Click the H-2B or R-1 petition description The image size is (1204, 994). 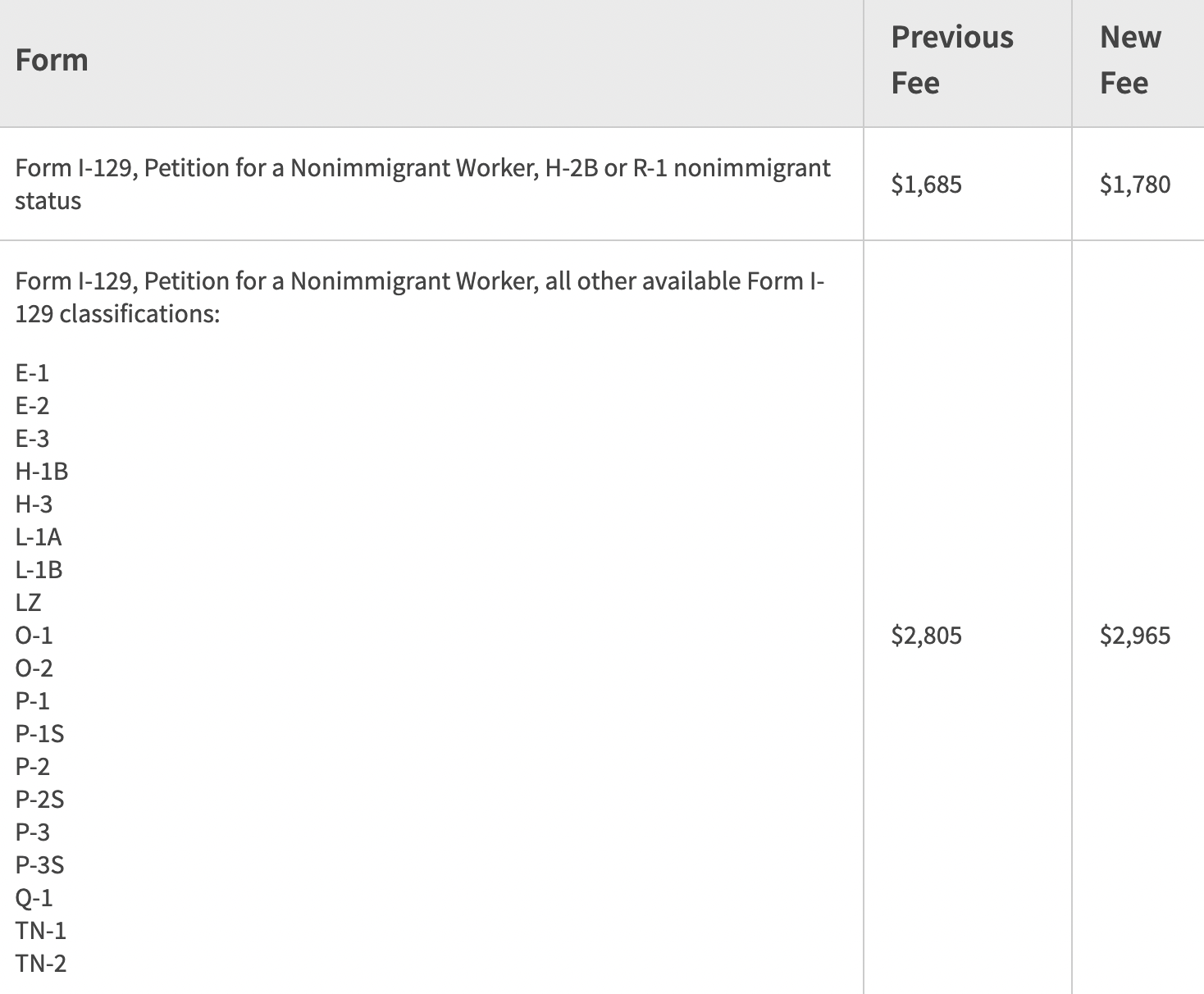422,184
